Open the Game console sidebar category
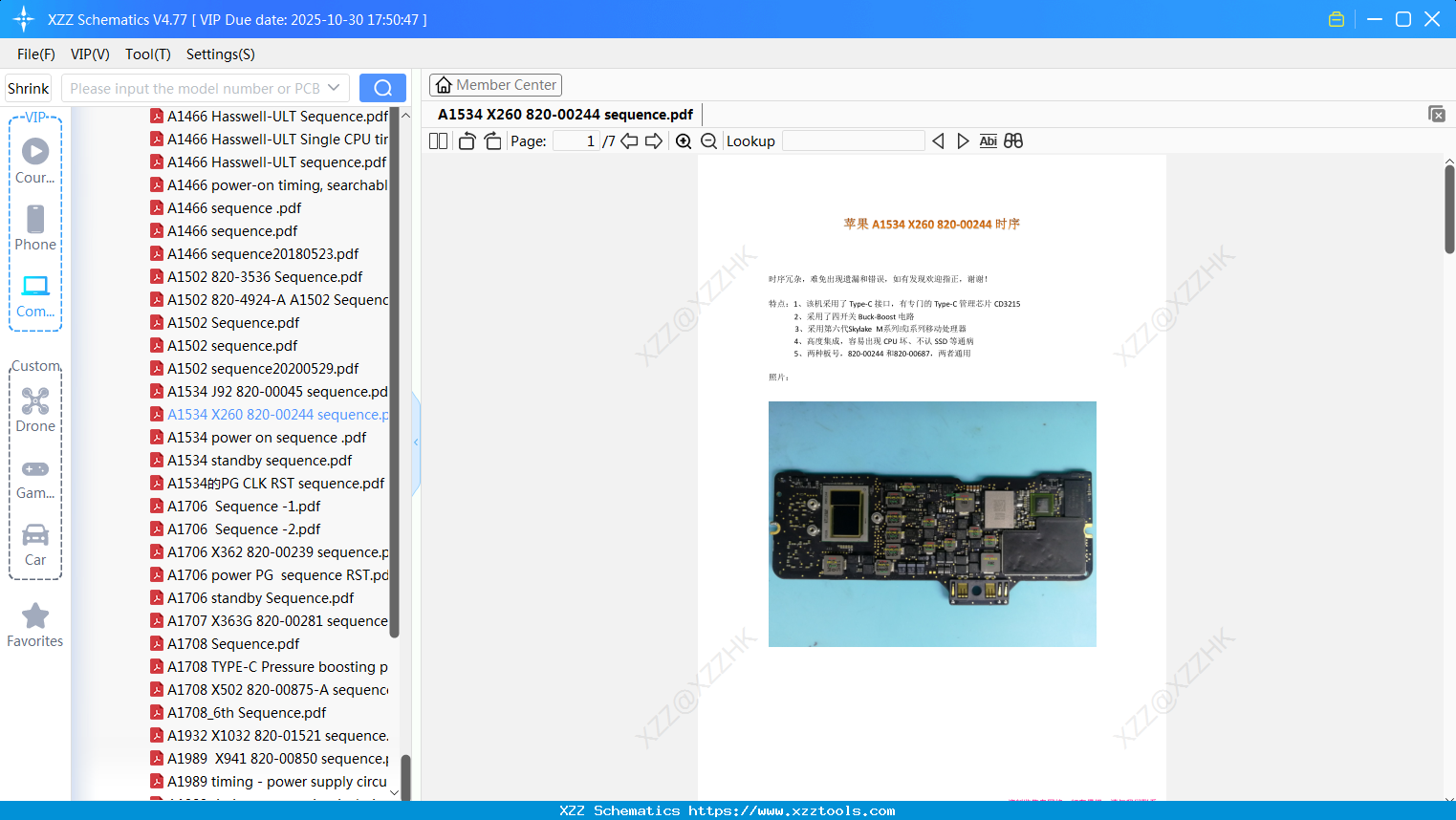1456x820 pixels. [x=35, y=480]
